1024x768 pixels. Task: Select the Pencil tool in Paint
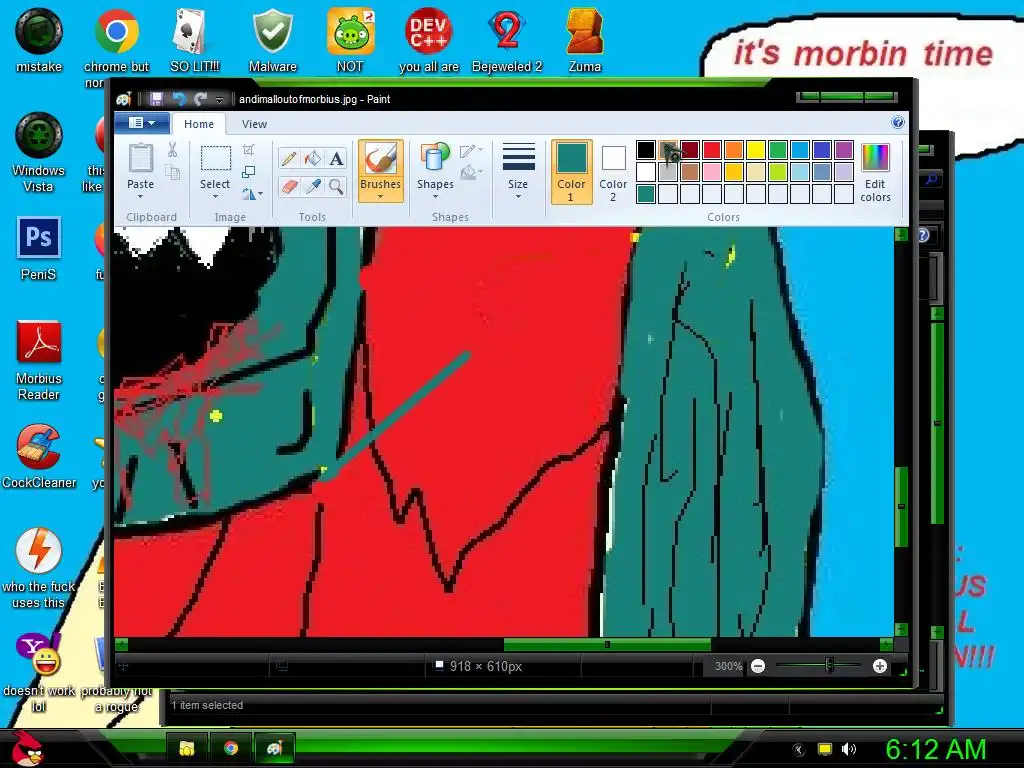(289, 159)
